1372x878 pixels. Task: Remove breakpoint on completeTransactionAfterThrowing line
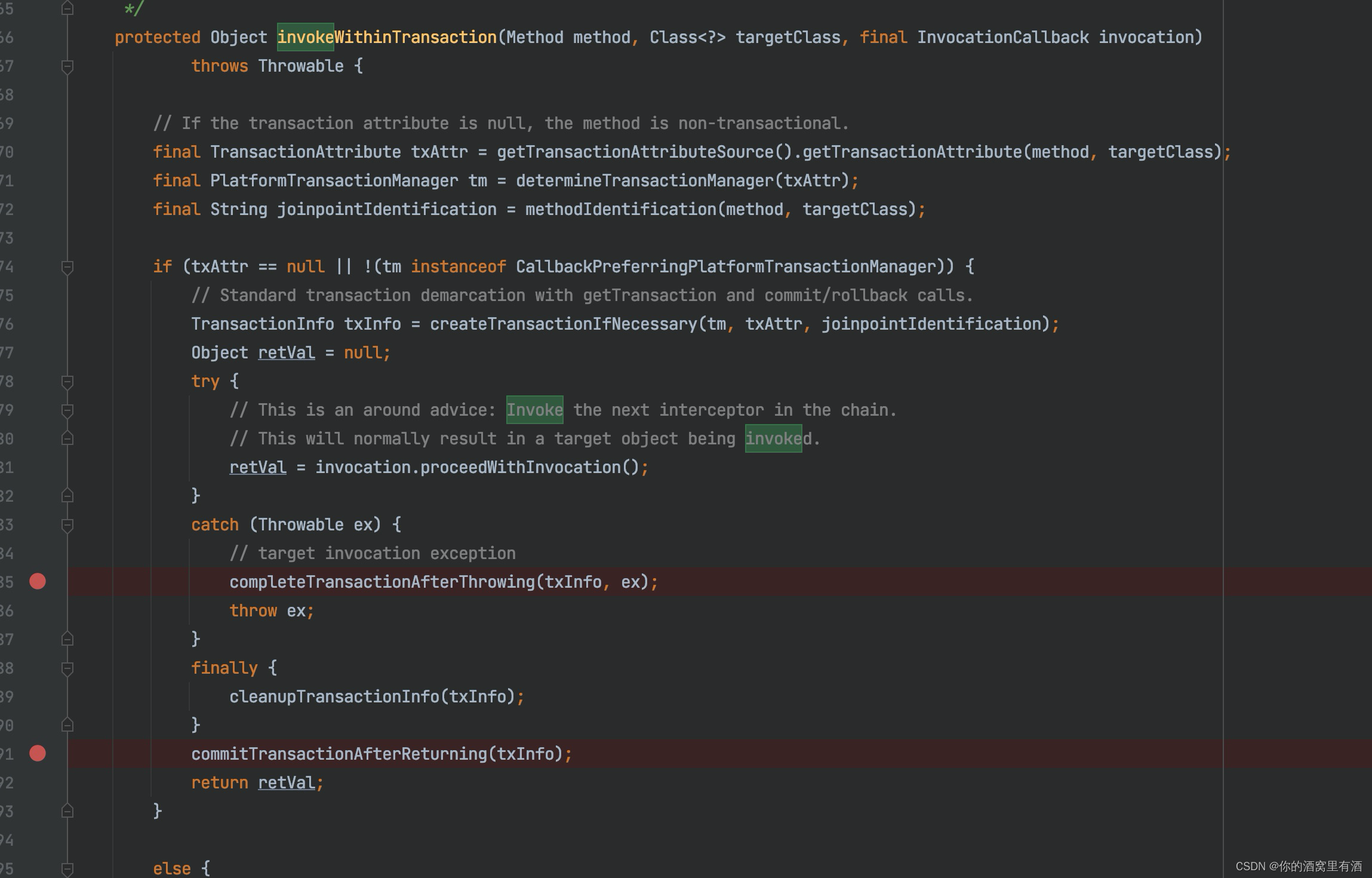click(x=38, y=581)
